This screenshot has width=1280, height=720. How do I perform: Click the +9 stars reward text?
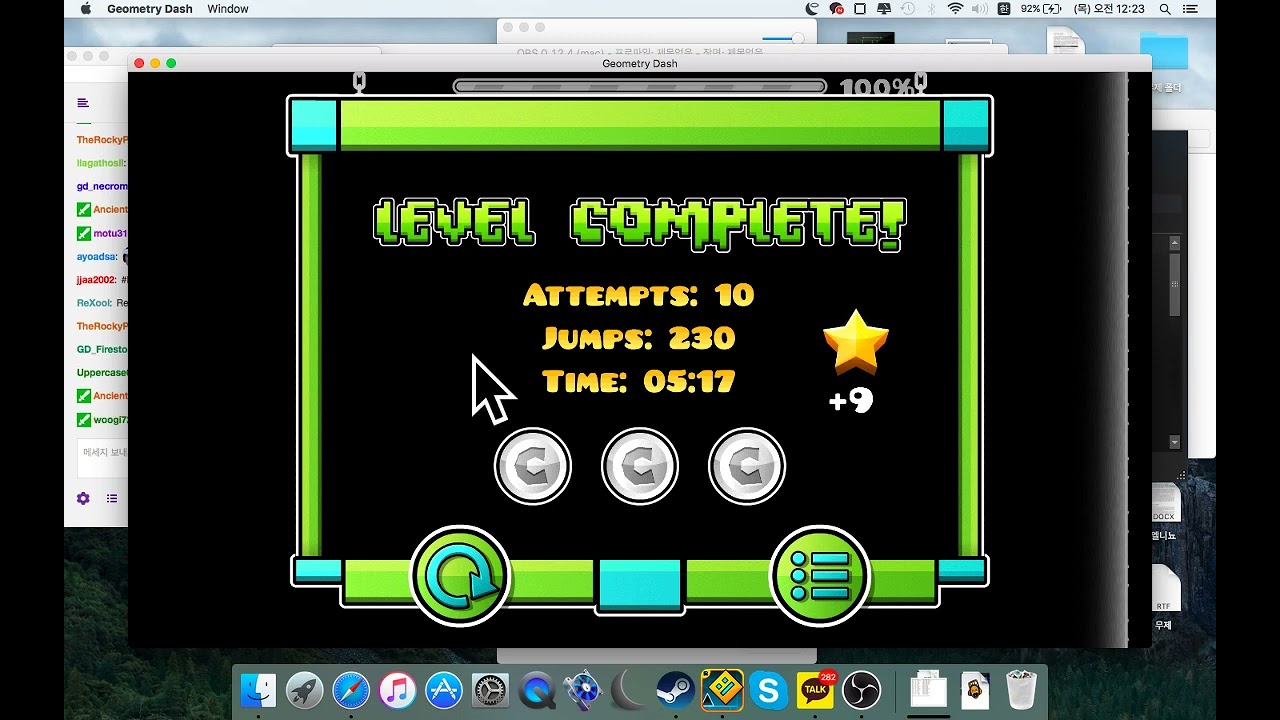click(x=851, y=401)
